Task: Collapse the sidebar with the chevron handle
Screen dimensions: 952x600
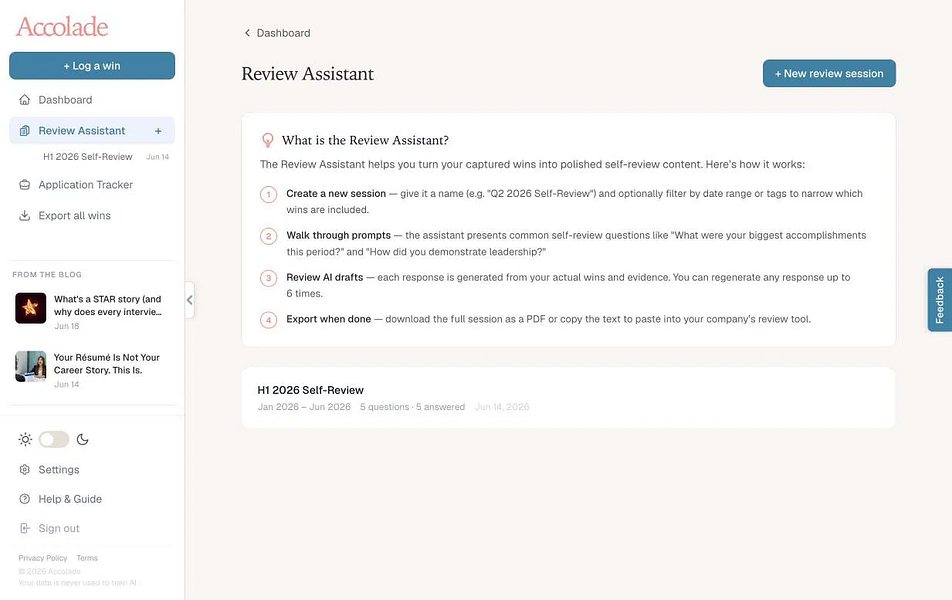Action: (189, 300)
